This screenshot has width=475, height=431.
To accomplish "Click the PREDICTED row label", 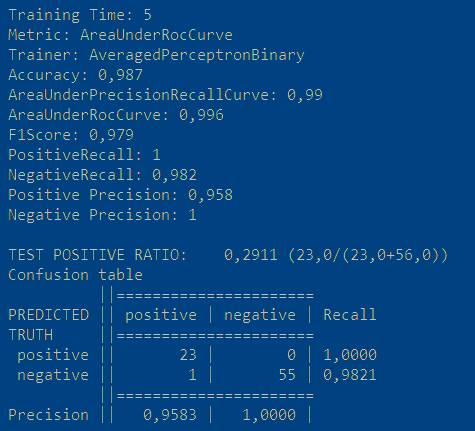I will (x=49, y=315).
